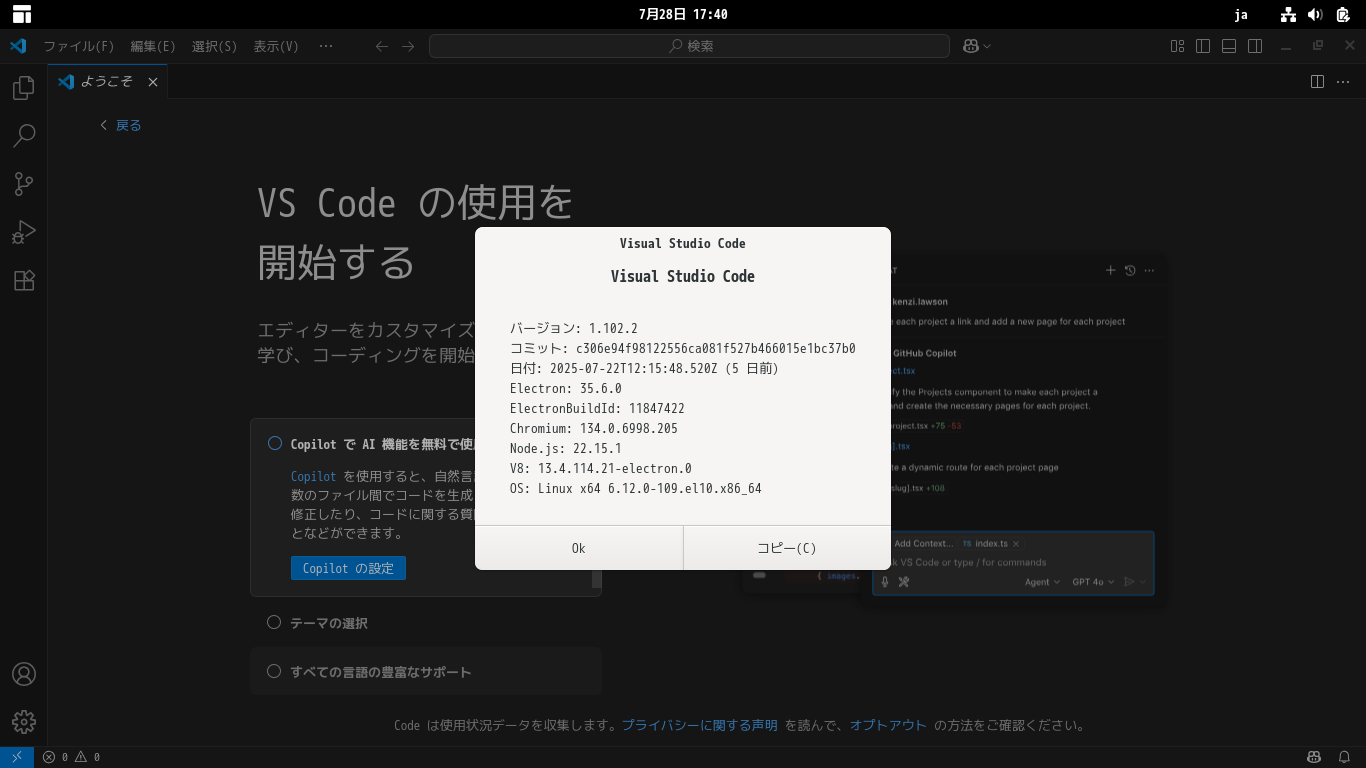Click the バージョン: 1.102.2 line
Screen dimensions: 1366x768
tap(574, 328)
